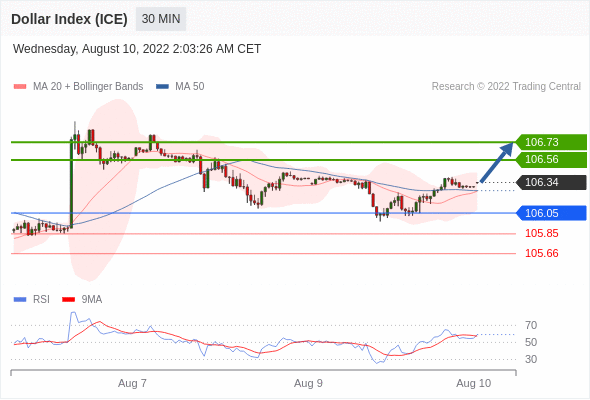The height and width of the screenshot is (400, 590).
Task: Click the blue upward forecast arrow
Action: (497, 163)
